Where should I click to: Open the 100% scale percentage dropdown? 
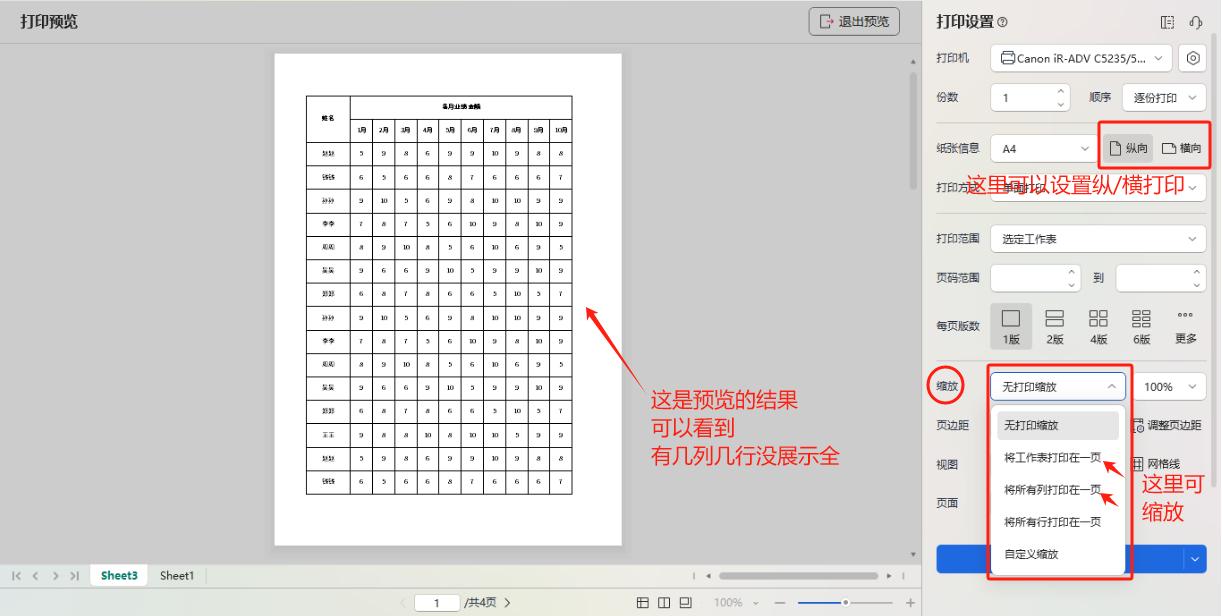(1169, 387)
